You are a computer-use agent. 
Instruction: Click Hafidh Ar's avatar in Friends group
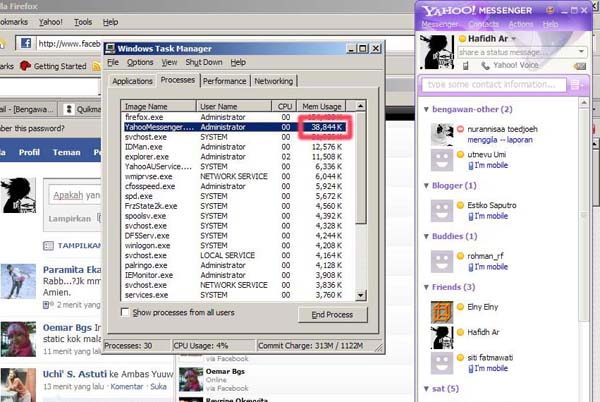(x=442, y=338)
